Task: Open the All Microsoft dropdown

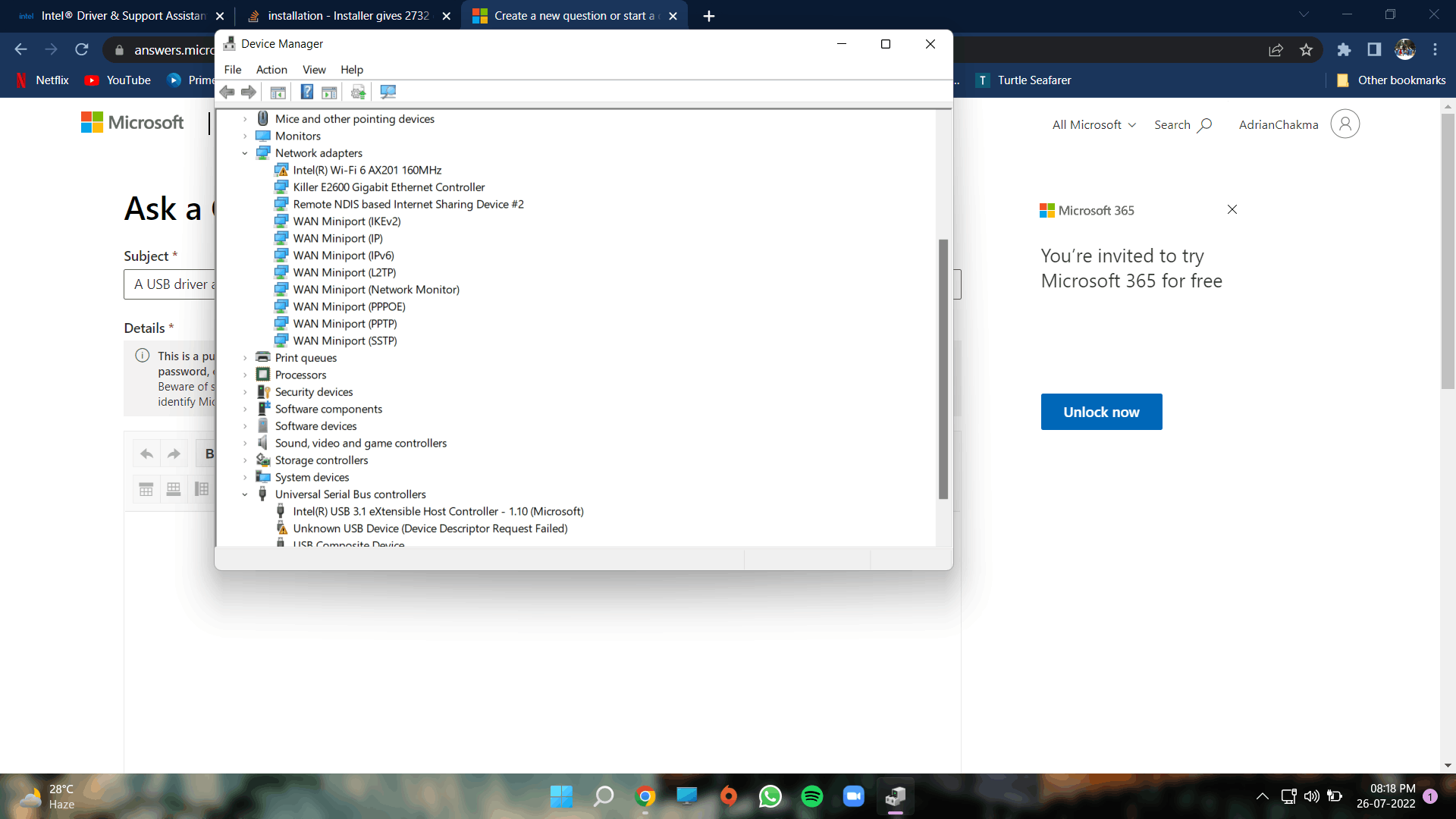Action: 1094,125
